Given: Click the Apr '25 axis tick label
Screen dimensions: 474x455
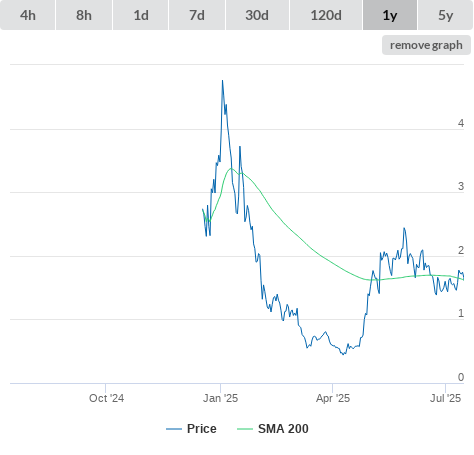Looking at the screenshot, I should pyautogui.click(x=333, y=398).
